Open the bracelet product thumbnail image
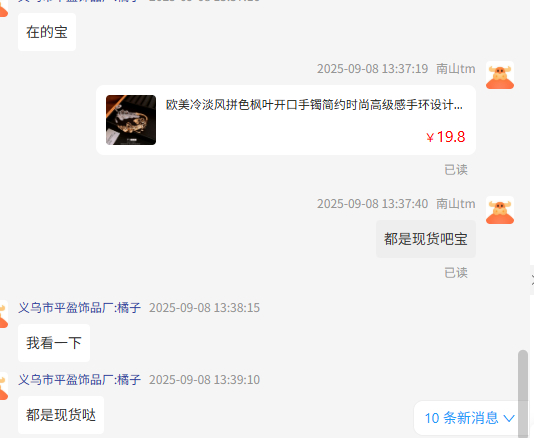534x438 pixels. [131, 120]
